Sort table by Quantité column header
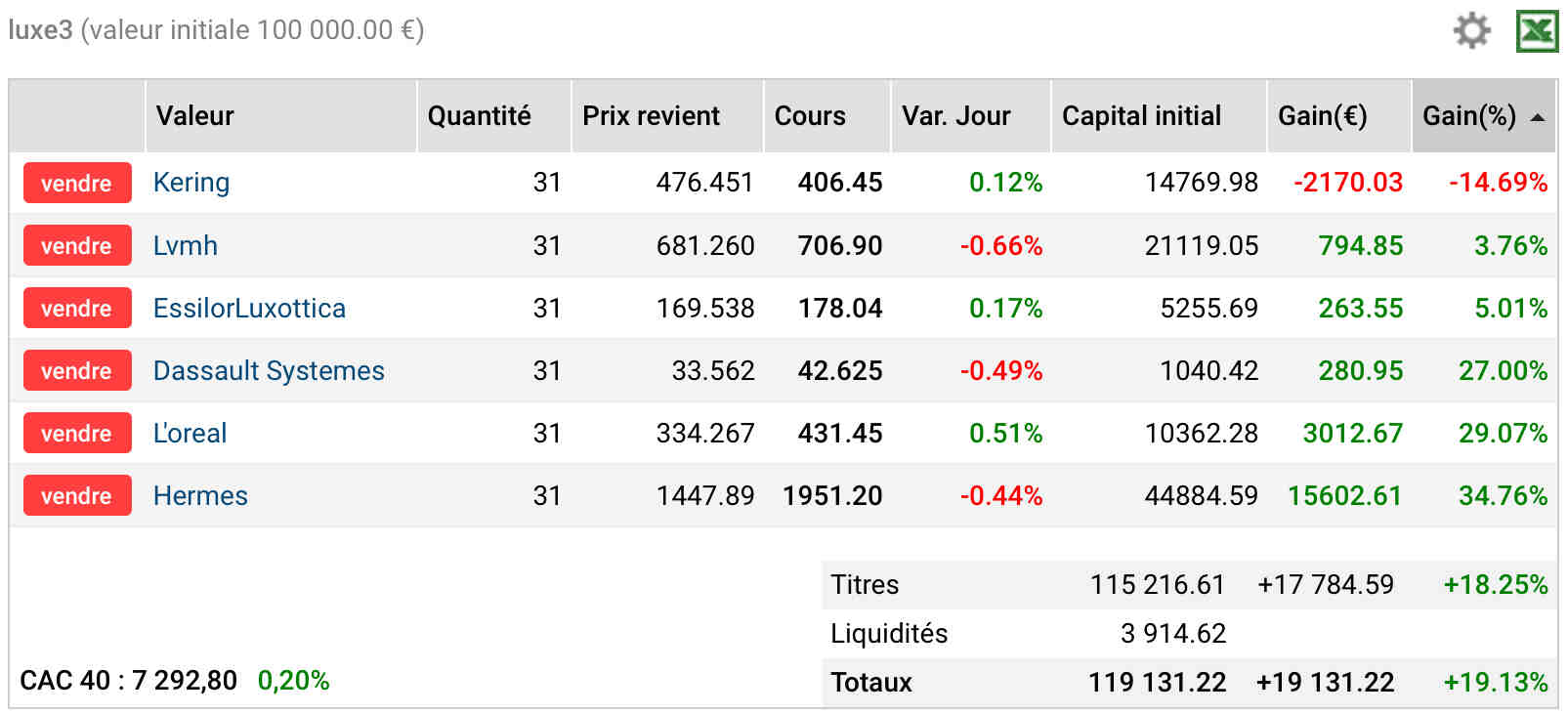This screenshot has height=714, width=1568. [493, 116]
